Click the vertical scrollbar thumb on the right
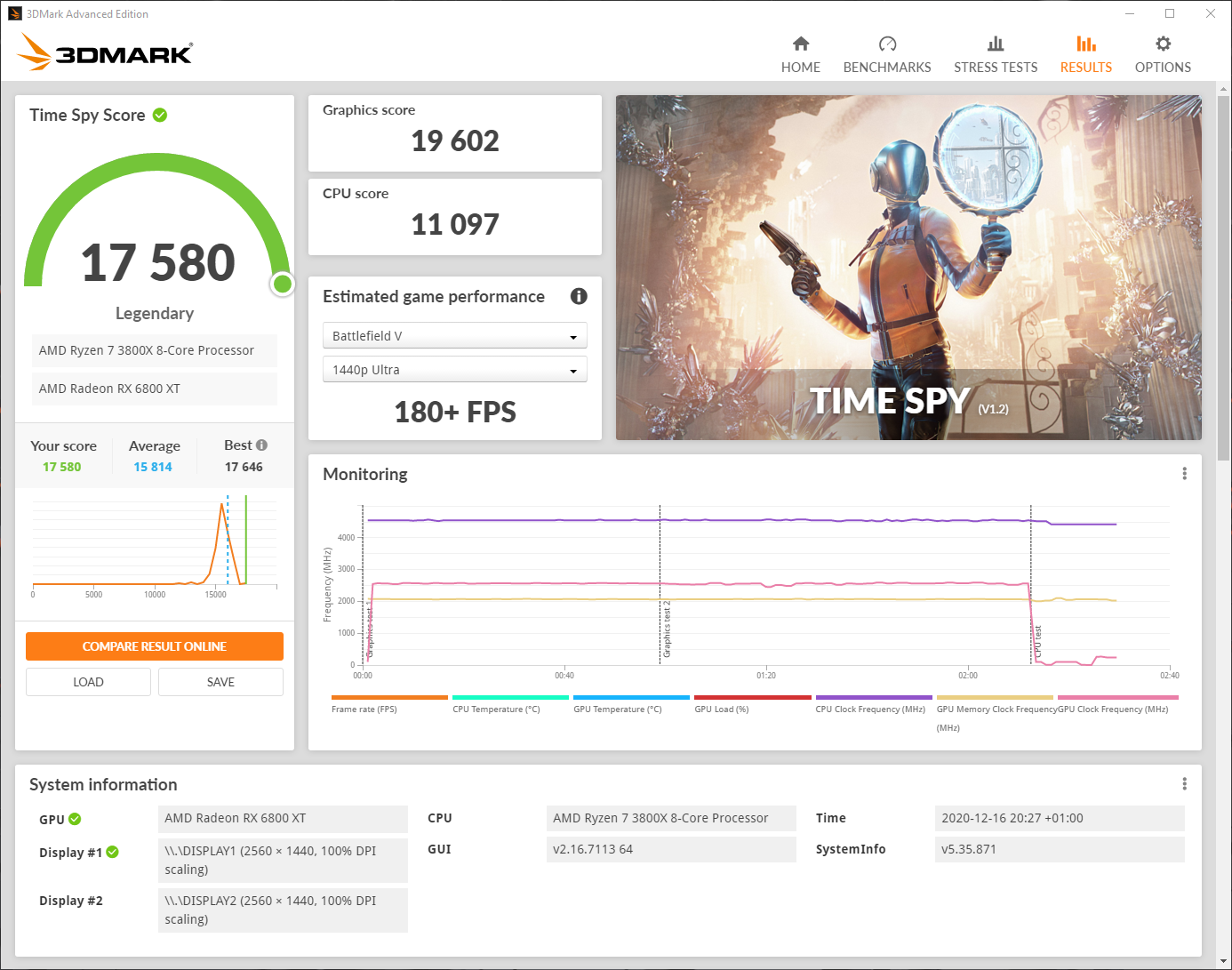The width and height of the screenshot is (1232, 970). click(x=1223, y=278)
